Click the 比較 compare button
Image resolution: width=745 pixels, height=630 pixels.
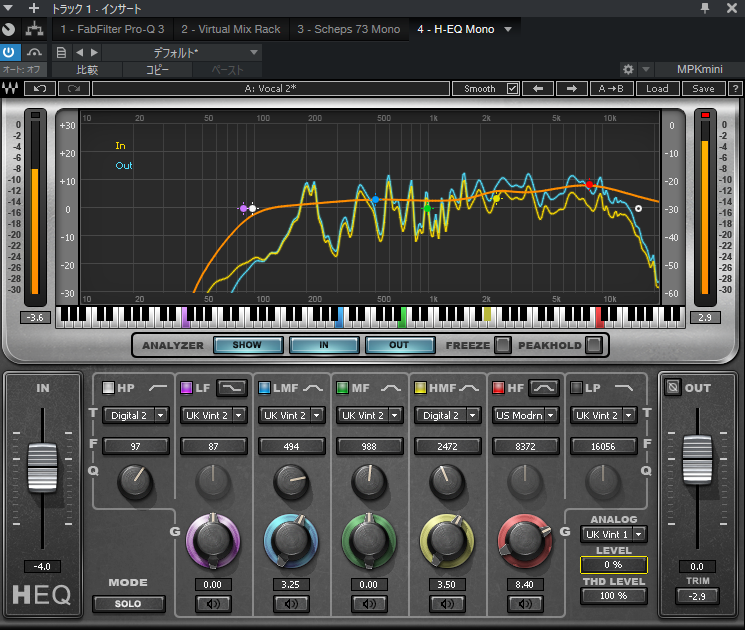pyautogui.click(x=87, y=70)
